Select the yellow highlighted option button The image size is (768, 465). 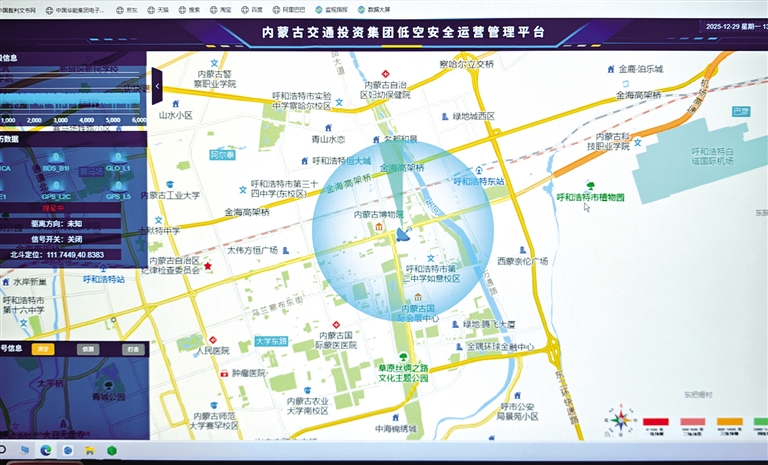pyautogui.click(x=44, y=350)
